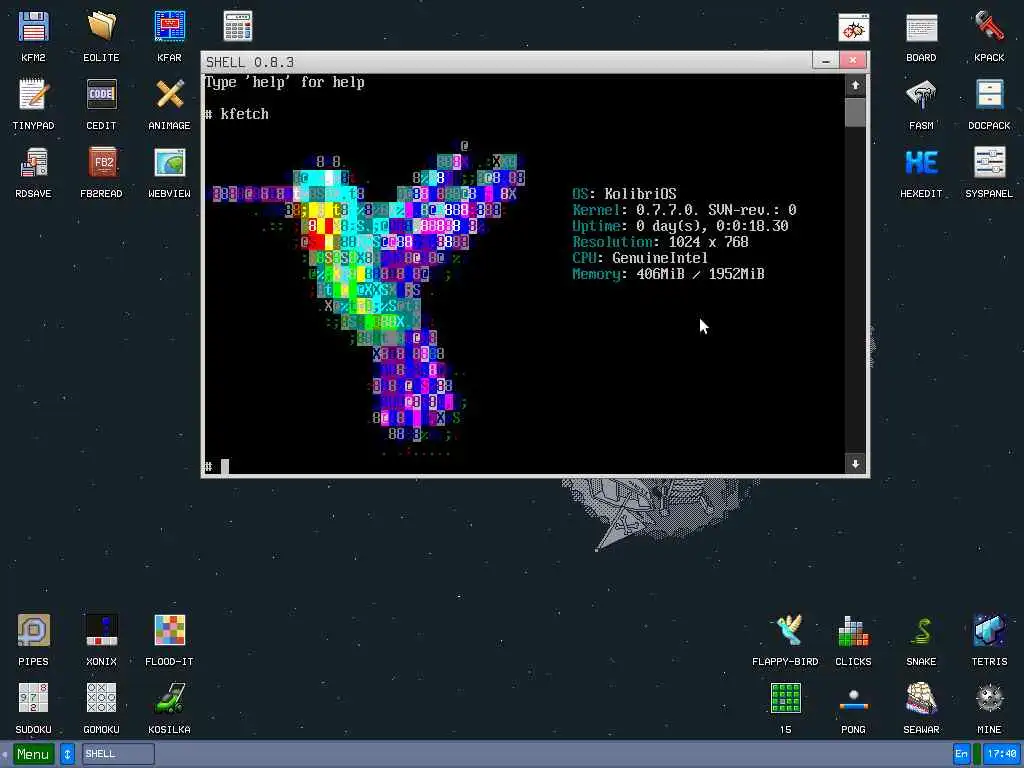1024x768 pixels.
Task: Click the green indicator beside En
Action: pos(977,754)
